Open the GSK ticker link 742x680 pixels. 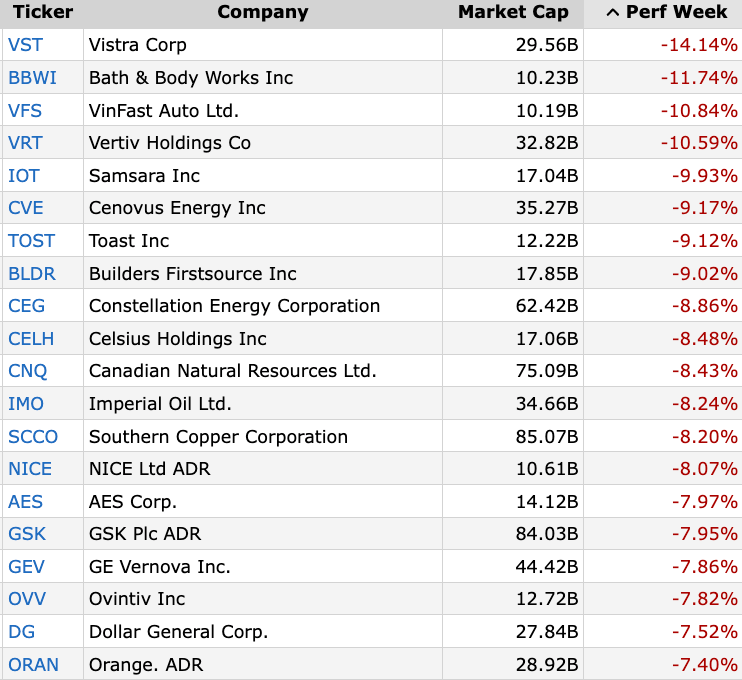point(26,534)
